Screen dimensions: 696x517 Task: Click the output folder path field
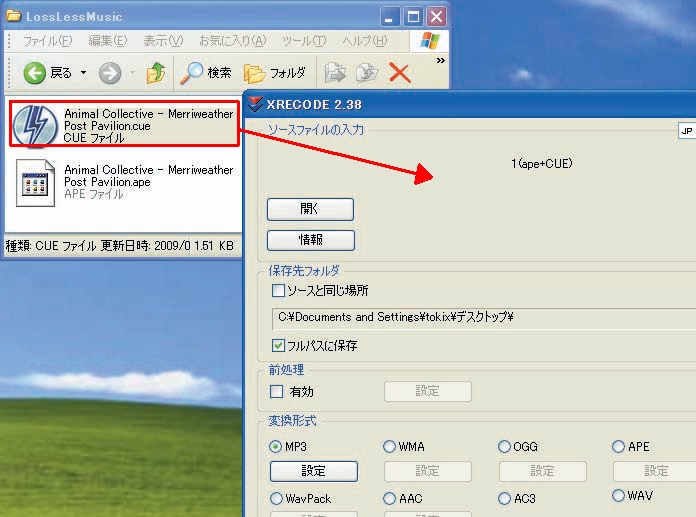[484, 318]
